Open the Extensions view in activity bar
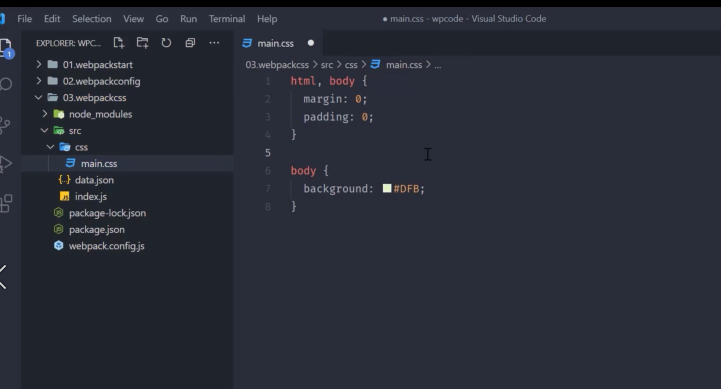The height and width of the screenshot is (389, 721). tap(6, 203)
